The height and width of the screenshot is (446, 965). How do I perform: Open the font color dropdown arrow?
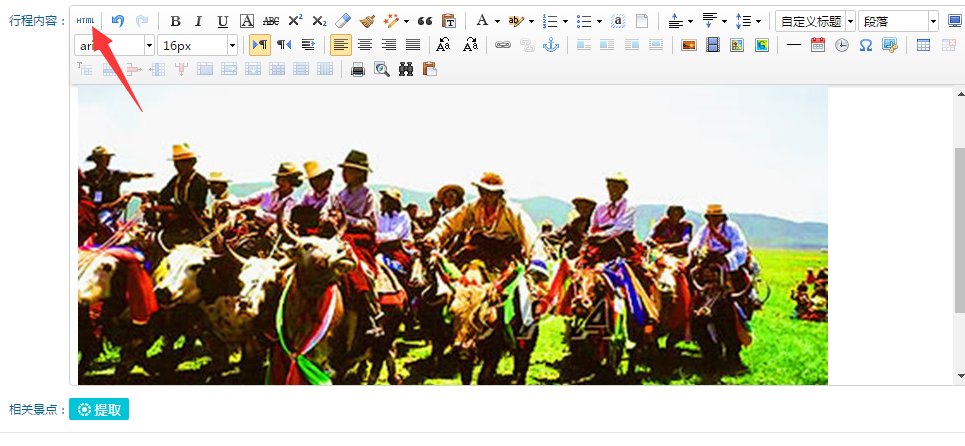[497, 21]
